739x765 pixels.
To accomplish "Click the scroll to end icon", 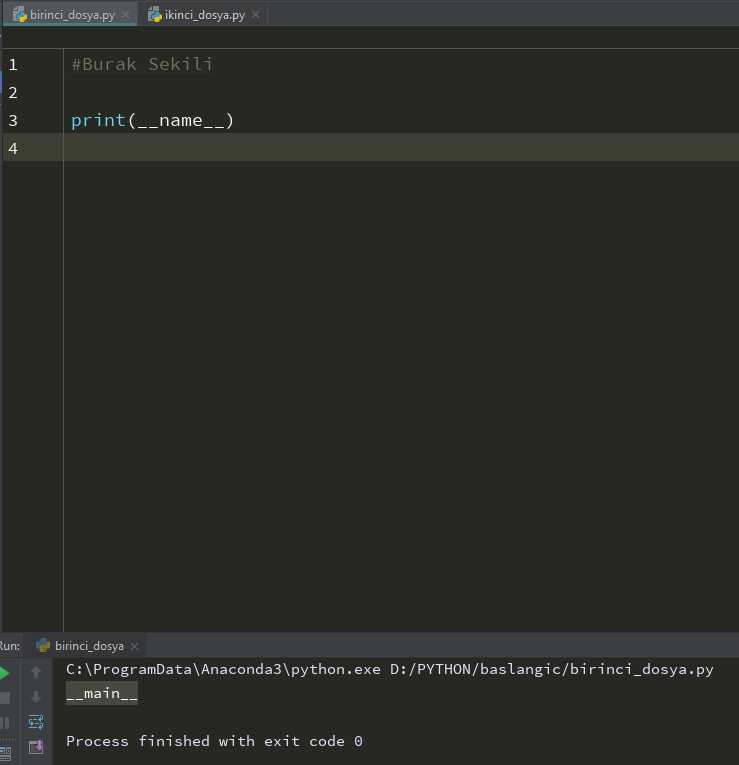I will pos(36,746).
